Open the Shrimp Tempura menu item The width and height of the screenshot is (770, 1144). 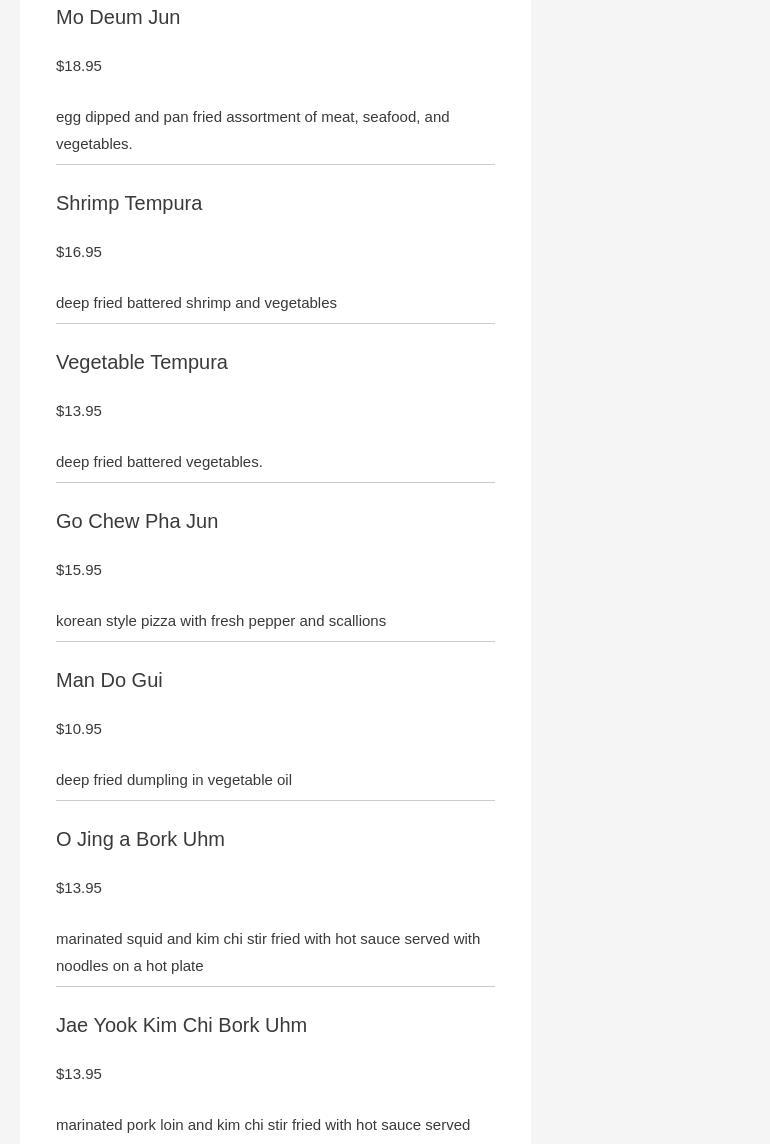point(129,203)
